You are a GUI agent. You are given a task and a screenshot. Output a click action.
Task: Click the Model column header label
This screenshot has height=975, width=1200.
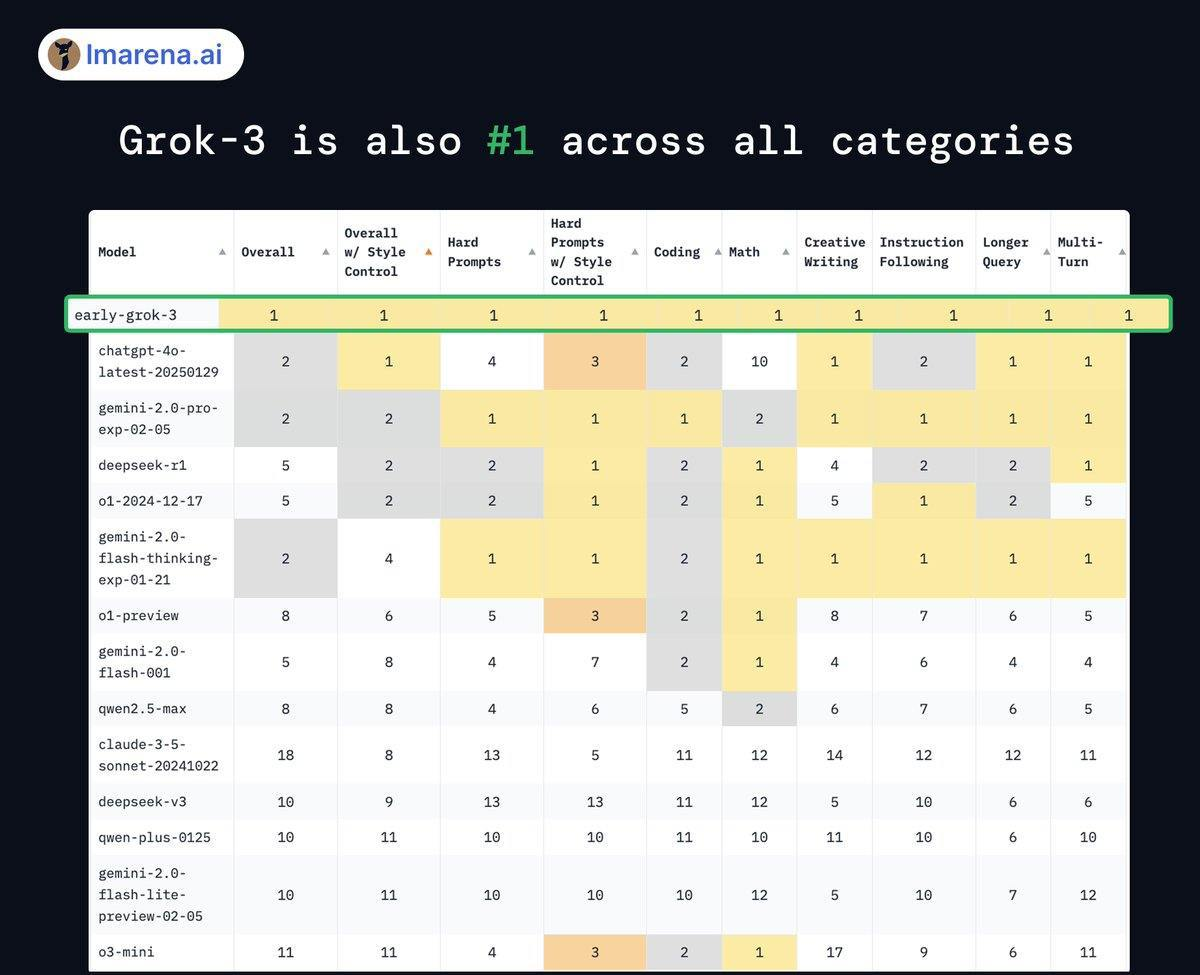[x=117, y=252]
